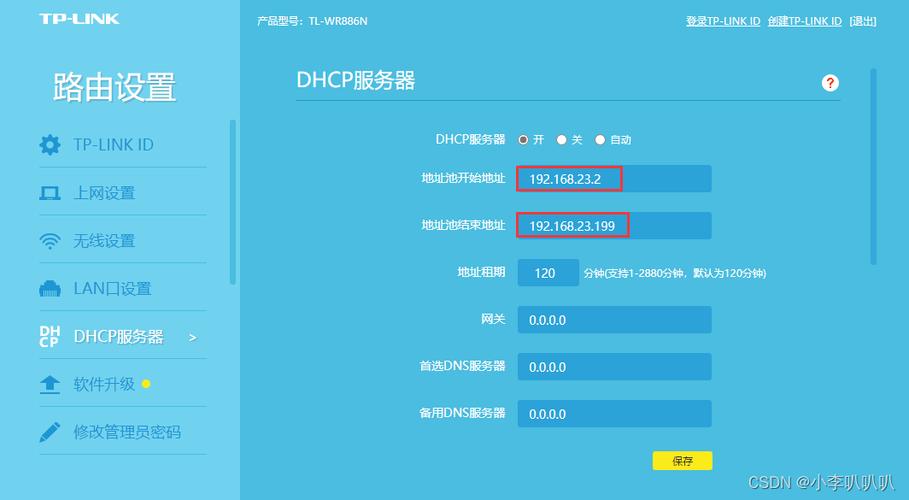The height and width of the screenshot is (500, 909).
Task: Click the Wi-Fi icon for 无线设置
Action: pyautogui.click(x=50, y=241)
